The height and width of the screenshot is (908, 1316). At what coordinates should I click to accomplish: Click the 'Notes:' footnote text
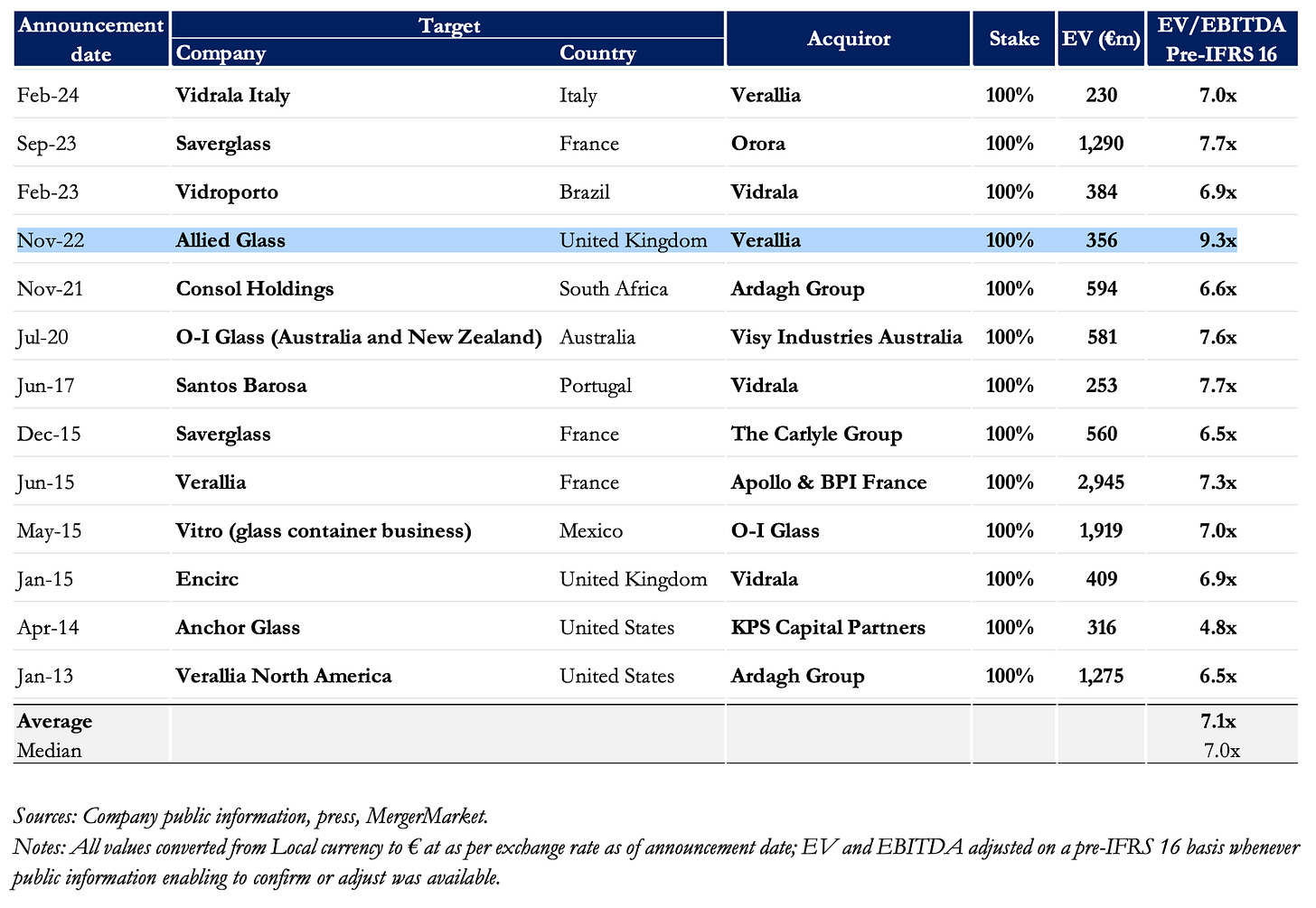(656, 862)
